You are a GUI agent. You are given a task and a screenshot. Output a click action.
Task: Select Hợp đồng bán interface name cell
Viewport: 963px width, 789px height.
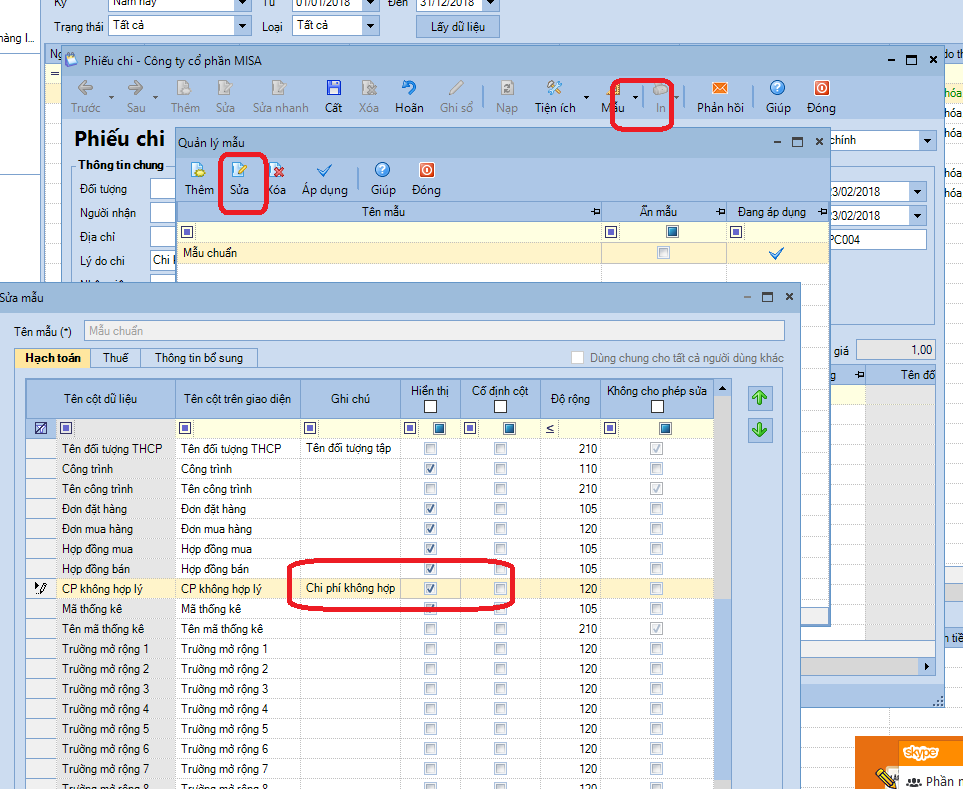coord(238,569)
